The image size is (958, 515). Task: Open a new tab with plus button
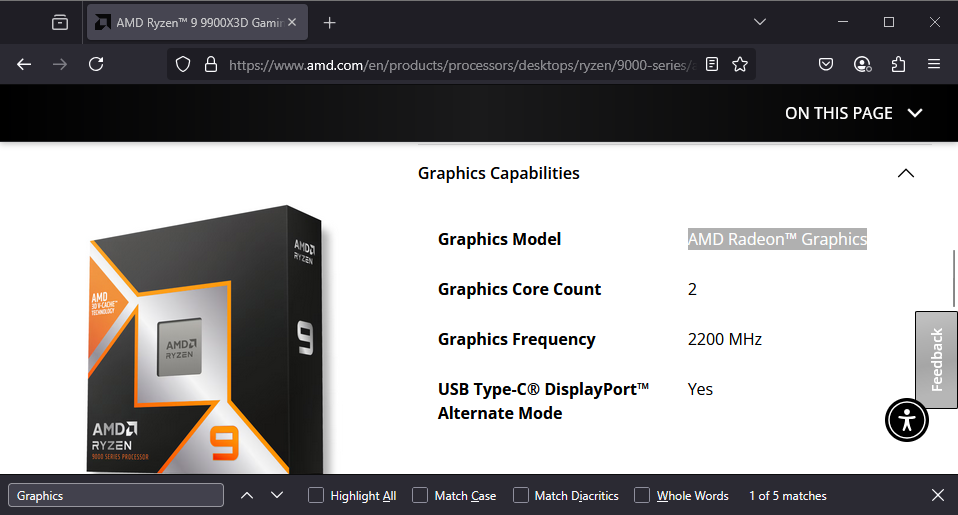click(329, 23)
